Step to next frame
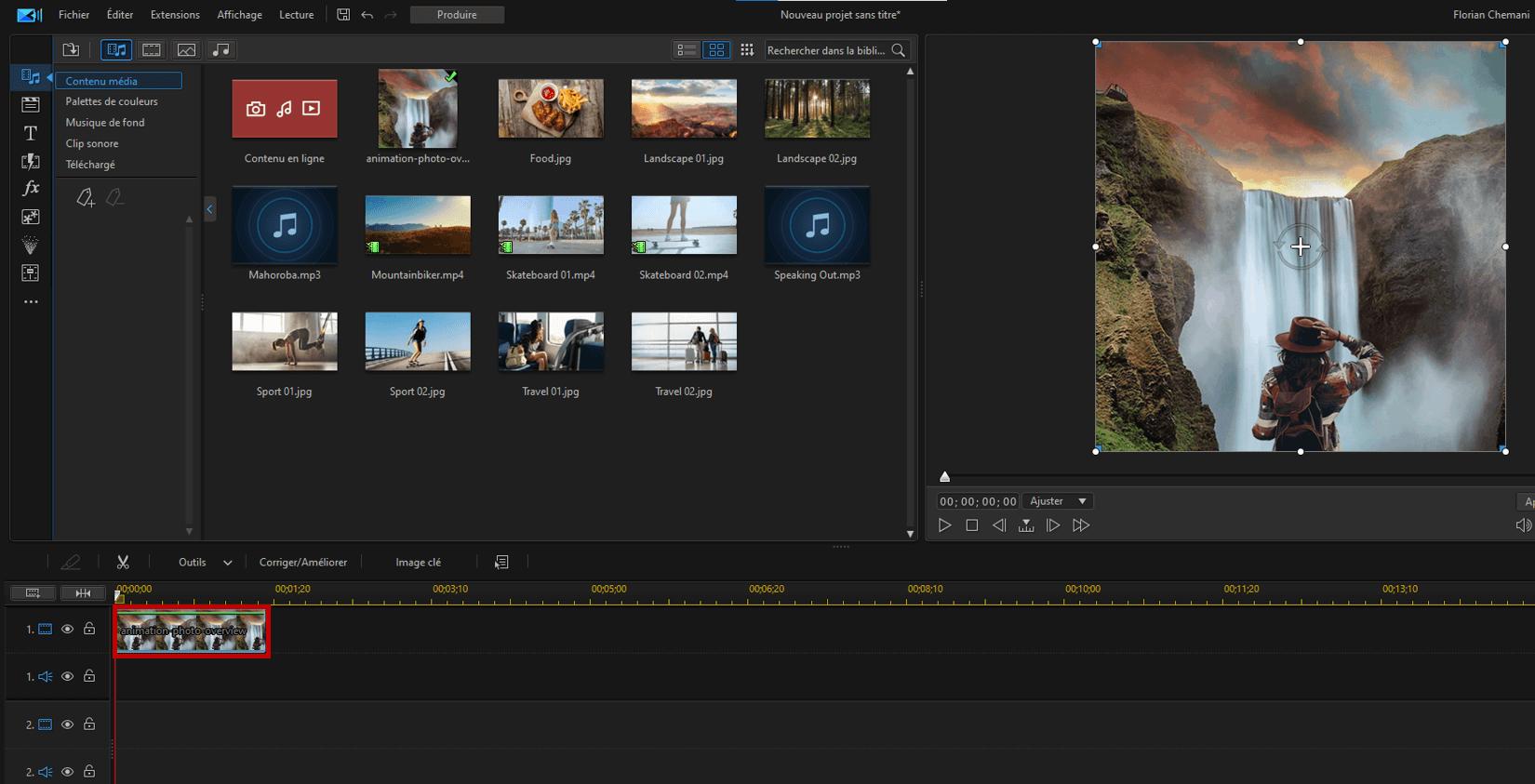The image size is (1535, 784). click(1053, 525)
